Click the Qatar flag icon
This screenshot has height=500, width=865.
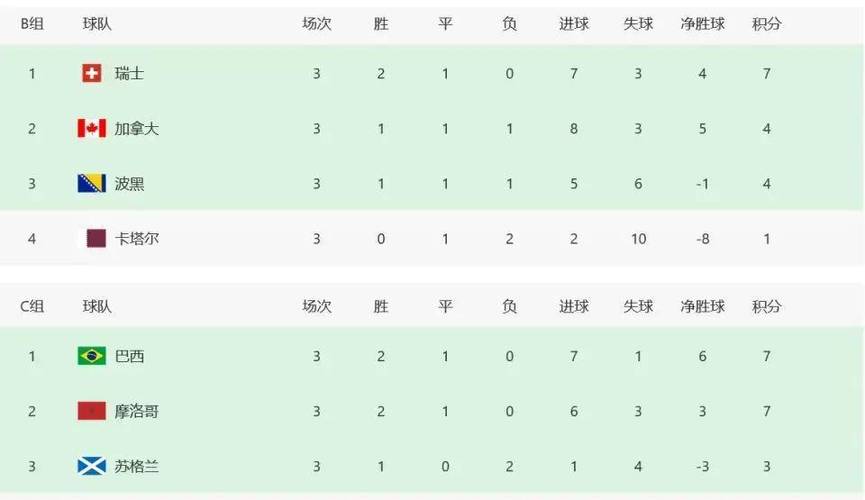coord(96,238)
